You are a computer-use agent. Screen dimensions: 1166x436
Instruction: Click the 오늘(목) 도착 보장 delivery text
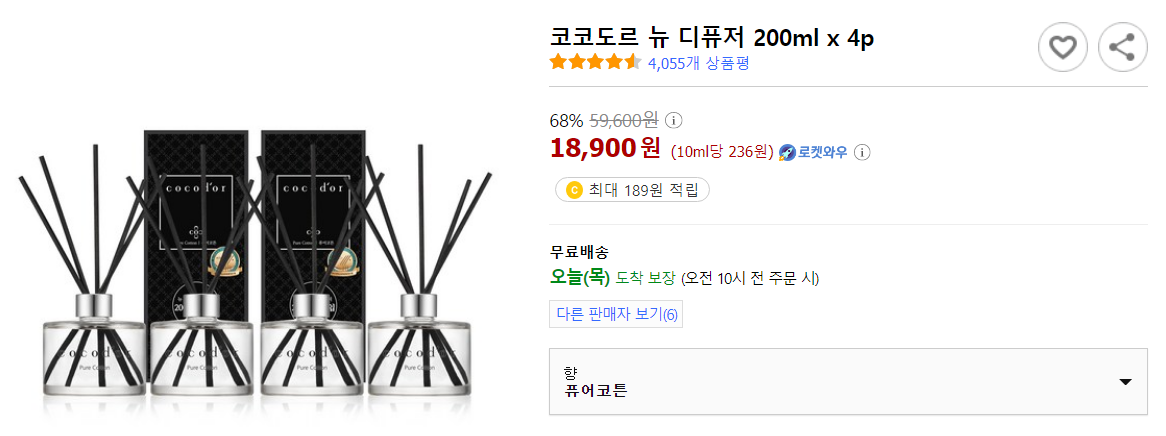(x=613, y=278)
